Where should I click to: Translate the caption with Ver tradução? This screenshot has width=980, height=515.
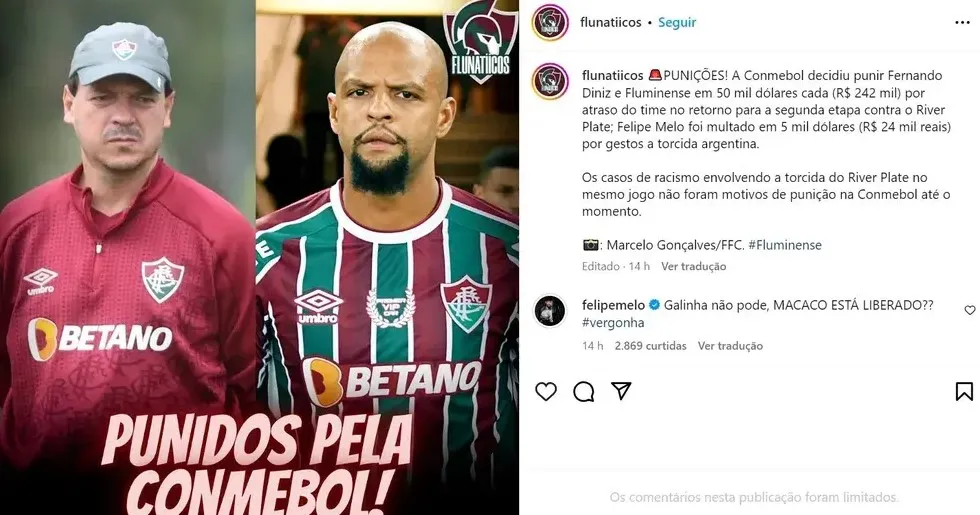694,266
